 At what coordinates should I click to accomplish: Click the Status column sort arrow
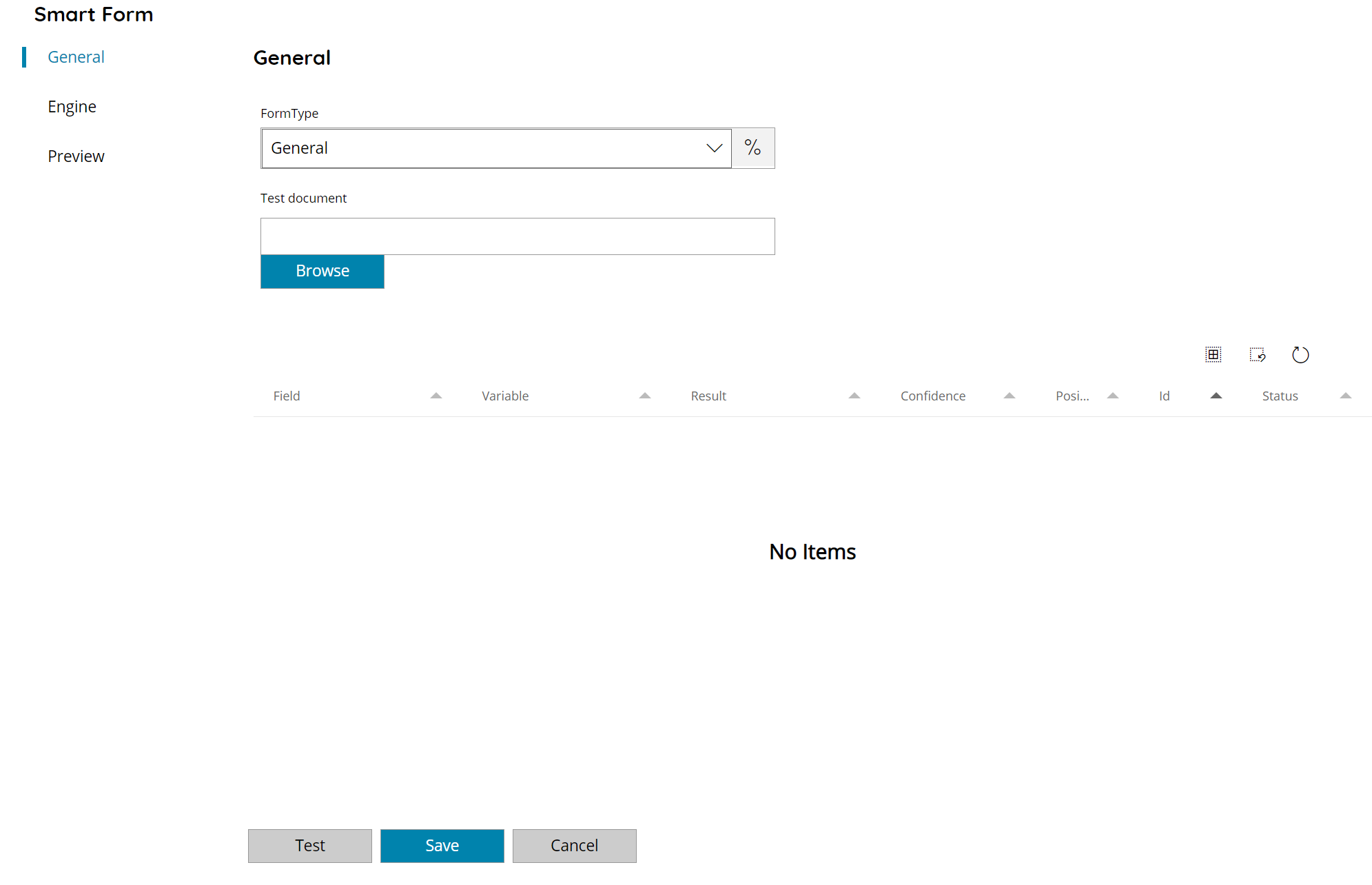[x=1345, y=396]
